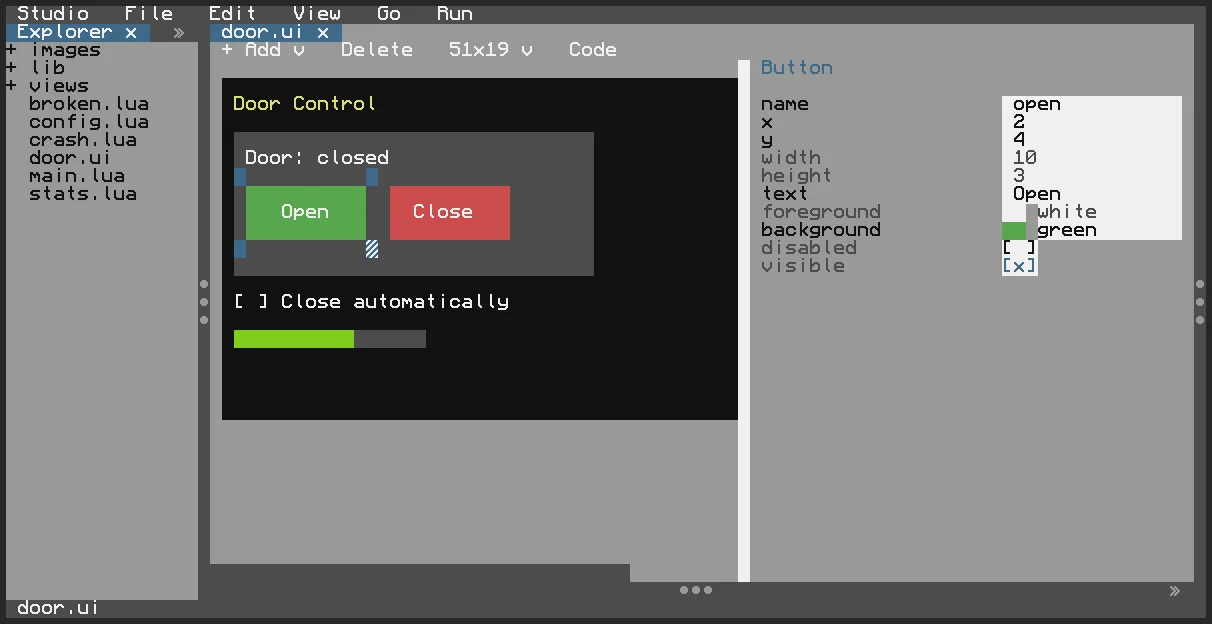Open door.ui in the explorer
1212x624 pixels.
71,158
